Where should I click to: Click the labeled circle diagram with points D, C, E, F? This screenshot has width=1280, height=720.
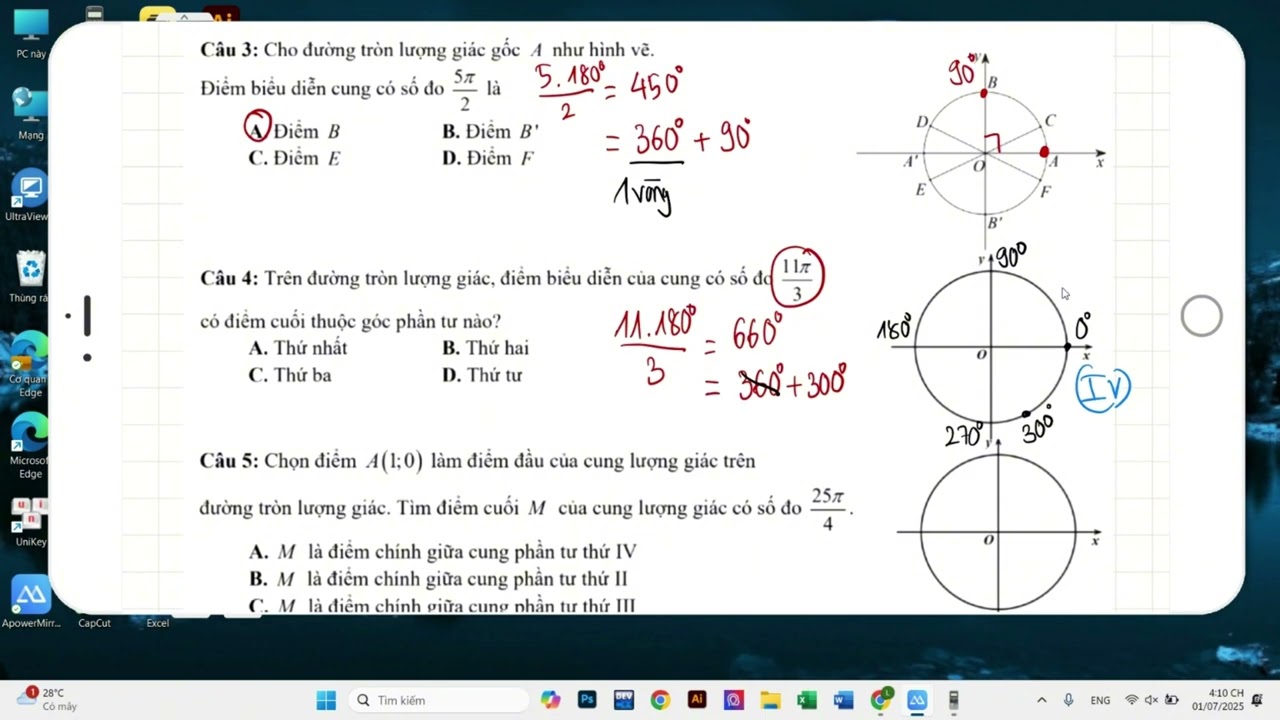[983, 151]
